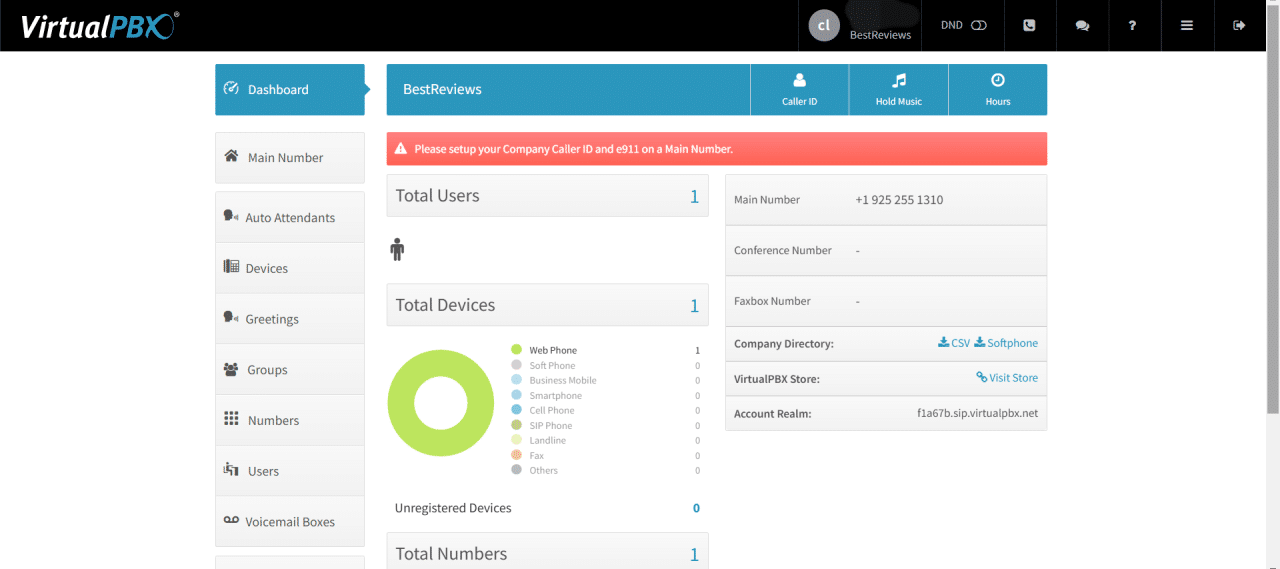The width and height of the screenshot is (1280, 569).
Task: Click the person icon under Total Users
Action: (x=397, y=250)
